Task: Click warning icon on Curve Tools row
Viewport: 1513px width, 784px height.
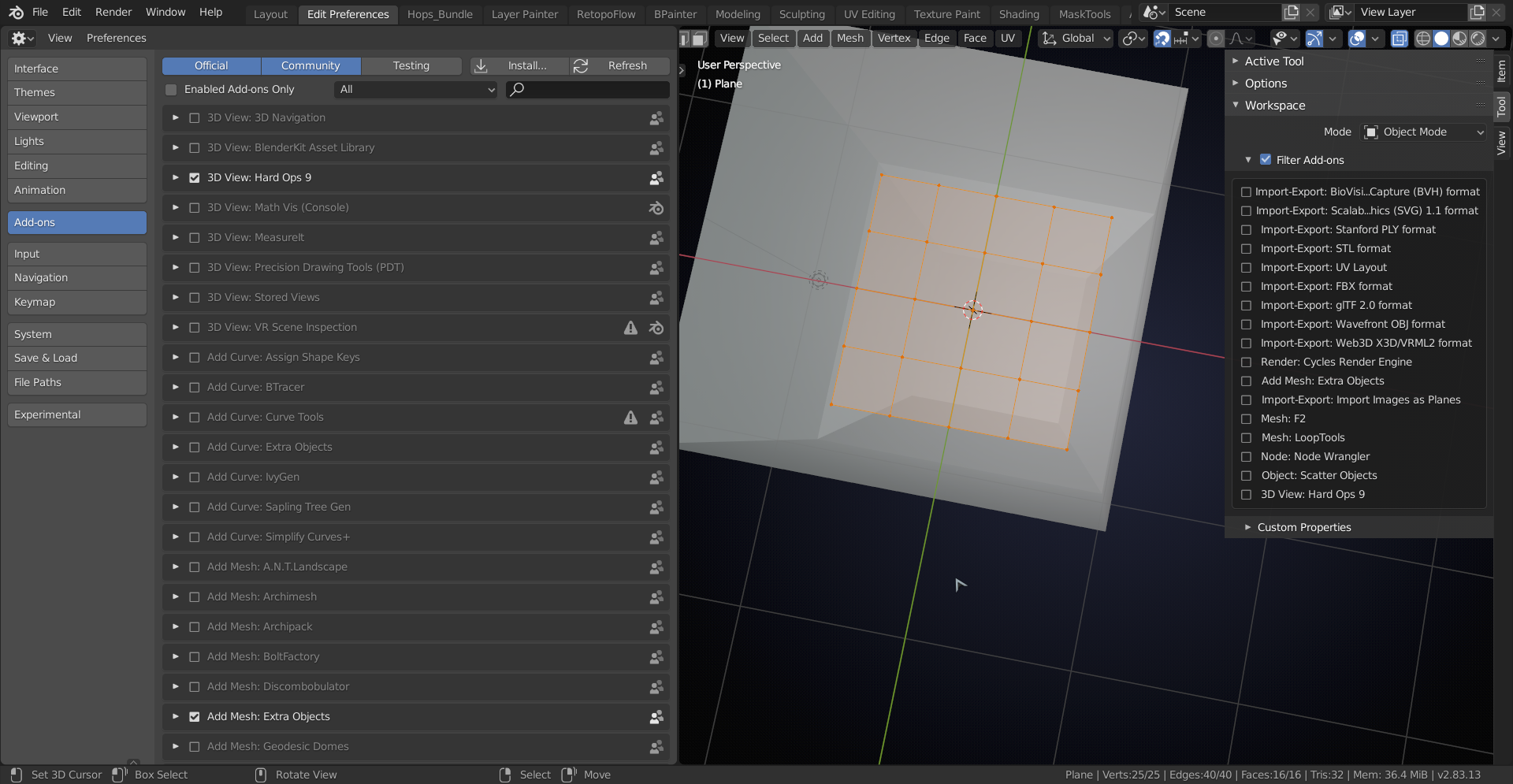Action: 630,418
